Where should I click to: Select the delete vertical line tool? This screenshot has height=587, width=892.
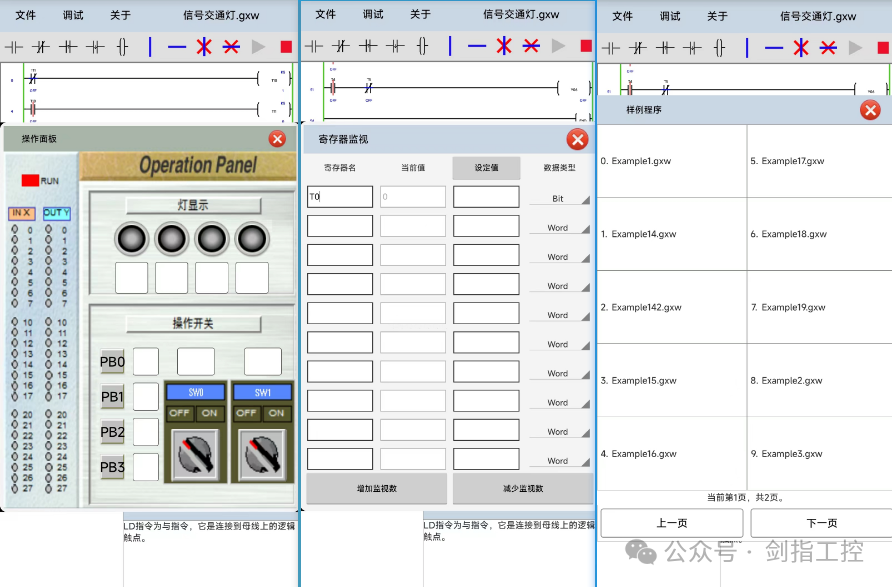(x=203, y=46)
